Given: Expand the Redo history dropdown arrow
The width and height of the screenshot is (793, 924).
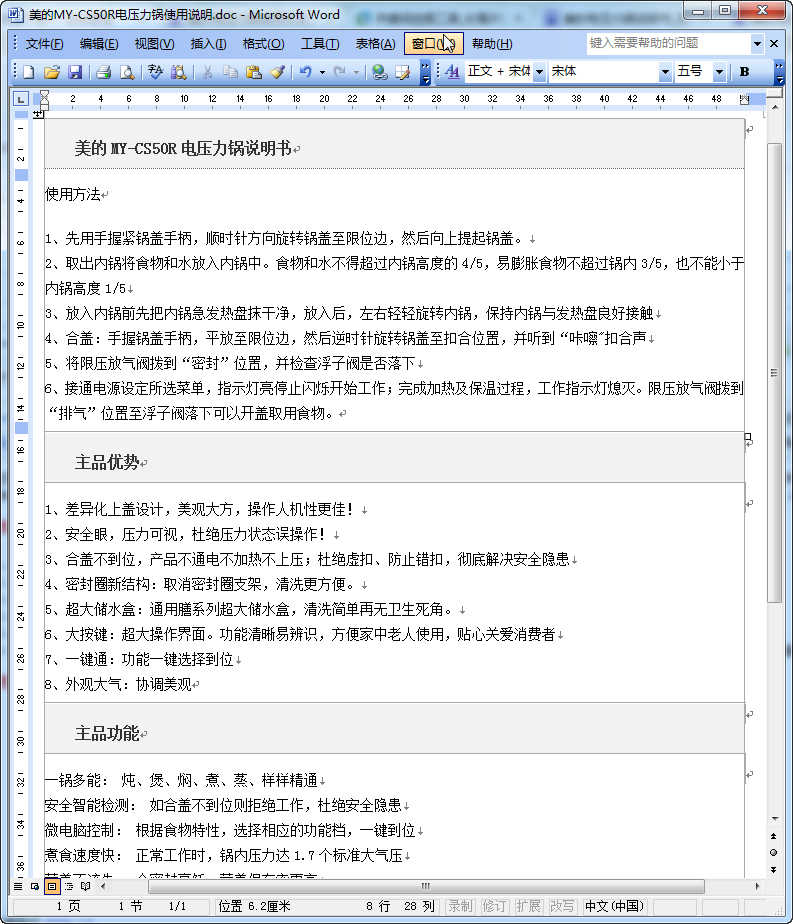Looking at the screenshot, I should pyautogui.click(x=356, y=72).
